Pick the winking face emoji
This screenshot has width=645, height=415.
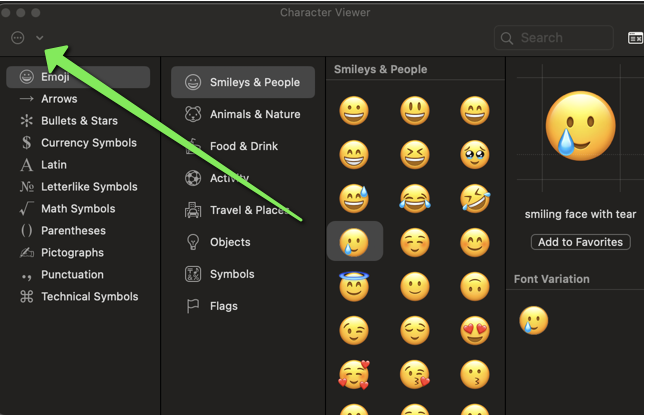point(354,330)
